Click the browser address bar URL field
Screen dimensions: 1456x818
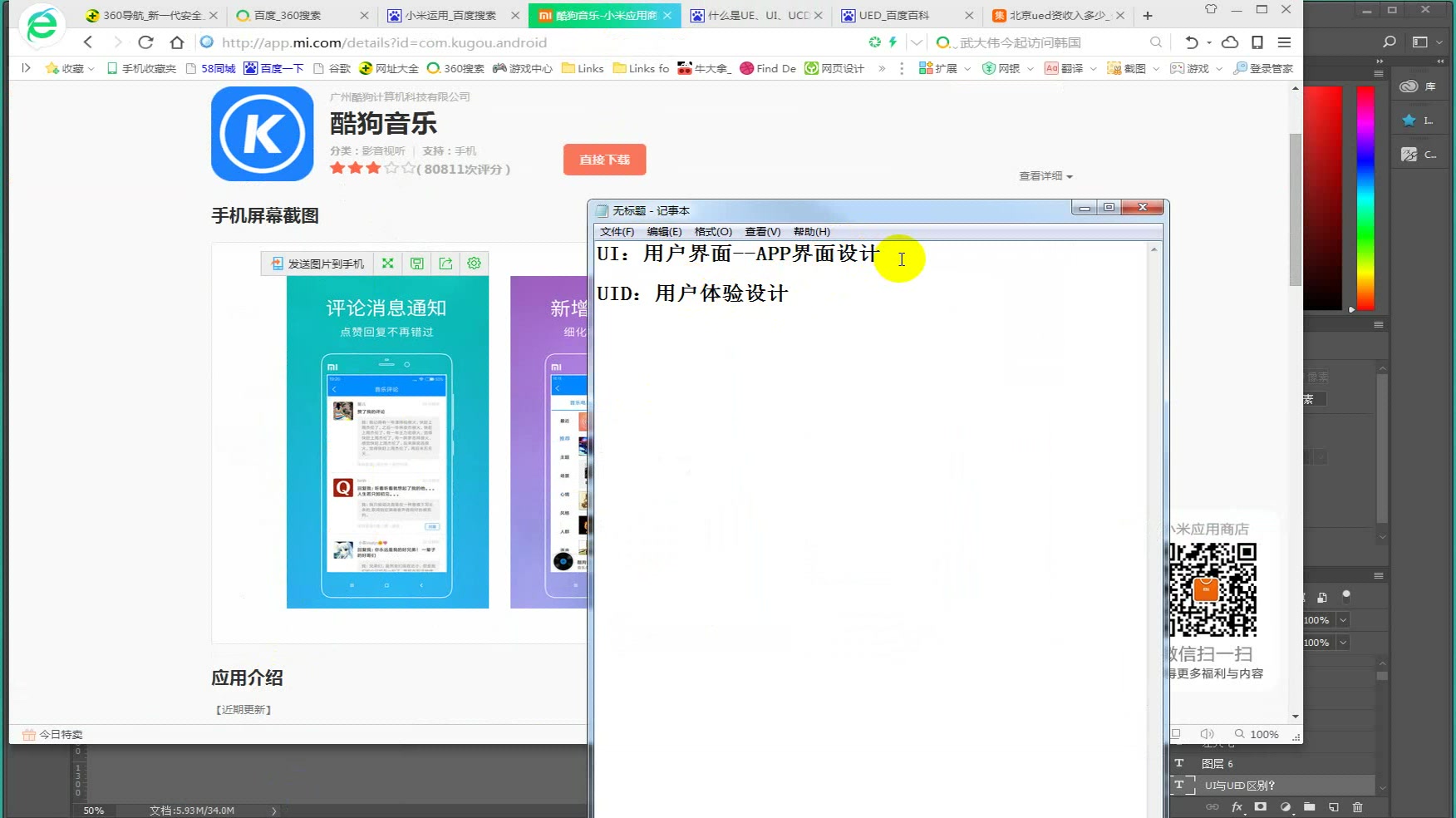point(532,42)
